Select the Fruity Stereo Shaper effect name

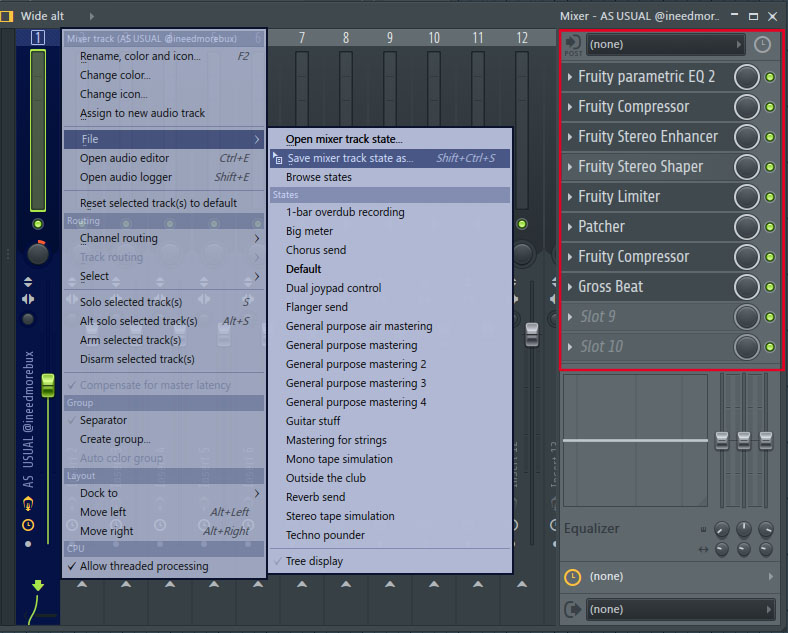click(x=640, y=167)
